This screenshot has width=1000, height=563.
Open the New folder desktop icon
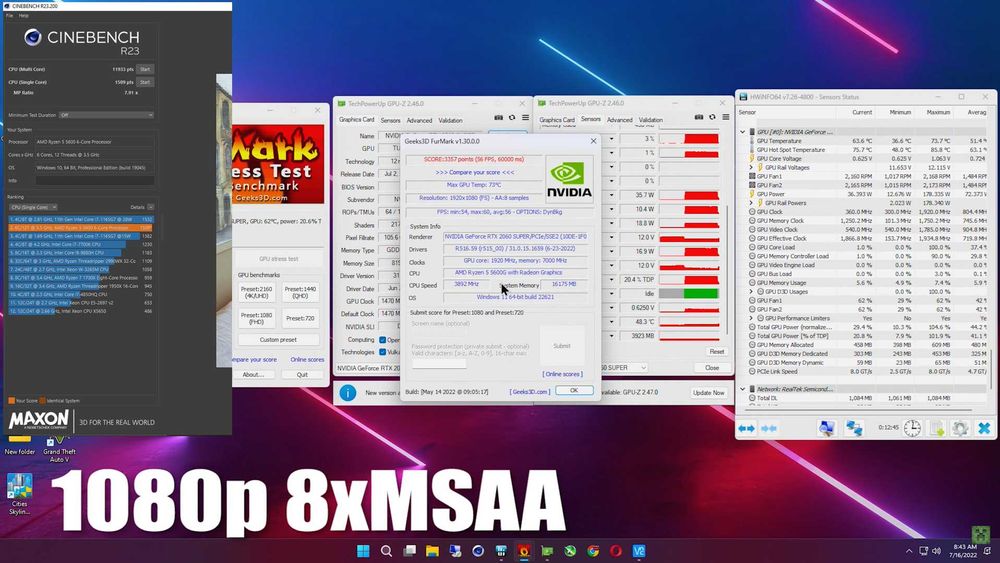(20, 444)
